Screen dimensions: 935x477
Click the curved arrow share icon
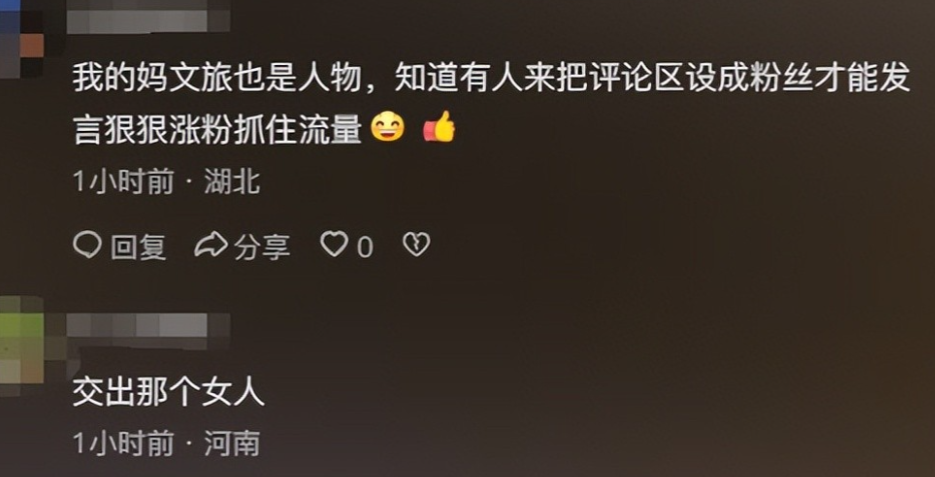pyautogui.click(x=211, y=245)
